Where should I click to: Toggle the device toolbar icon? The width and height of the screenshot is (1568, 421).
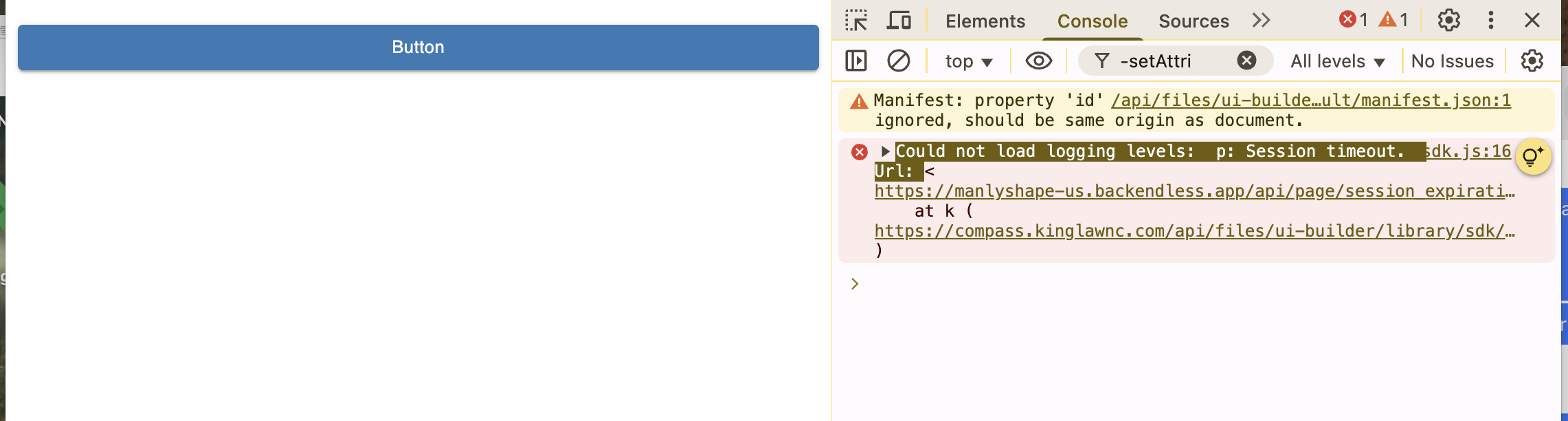(898, 21)
